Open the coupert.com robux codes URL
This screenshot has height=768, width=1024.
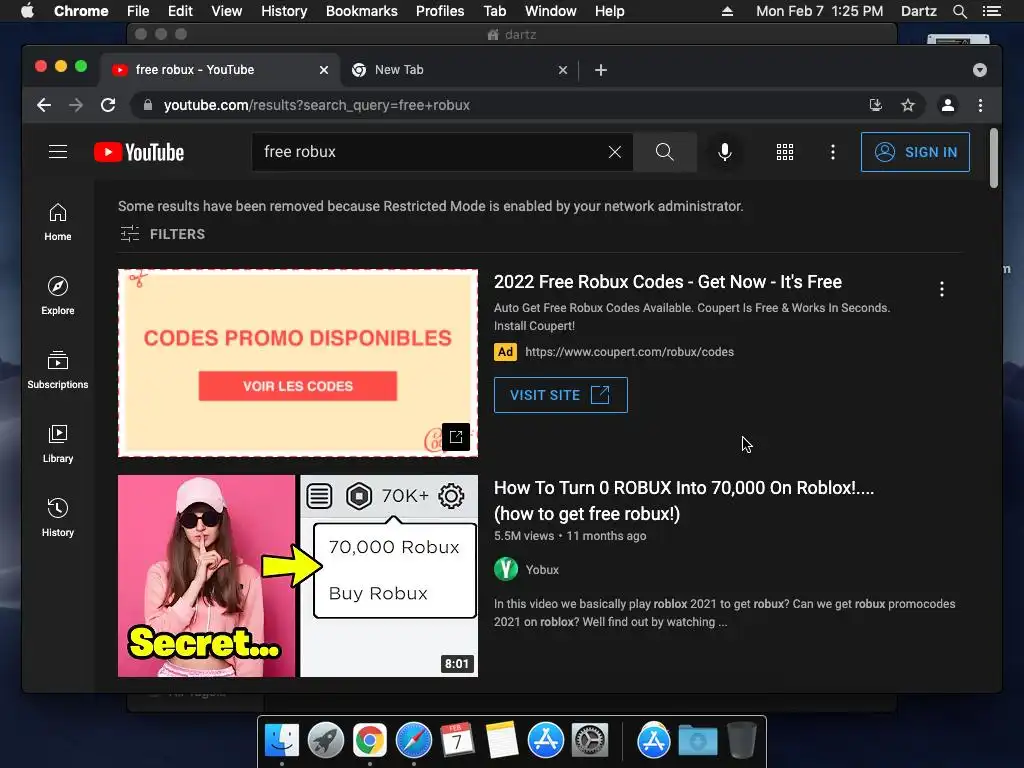[x=629, y=352]
